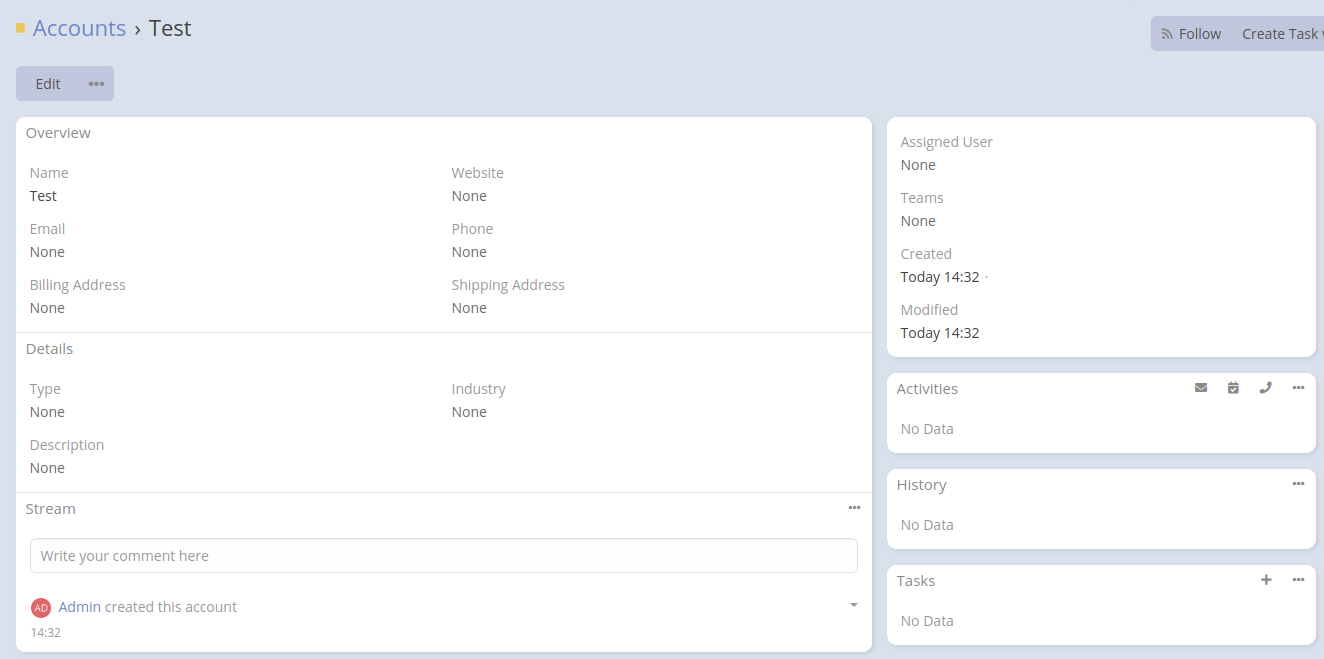Go to Accounts in the breadcrumb
Screen dimensions: 1324x659
click(x=79, y=28)
